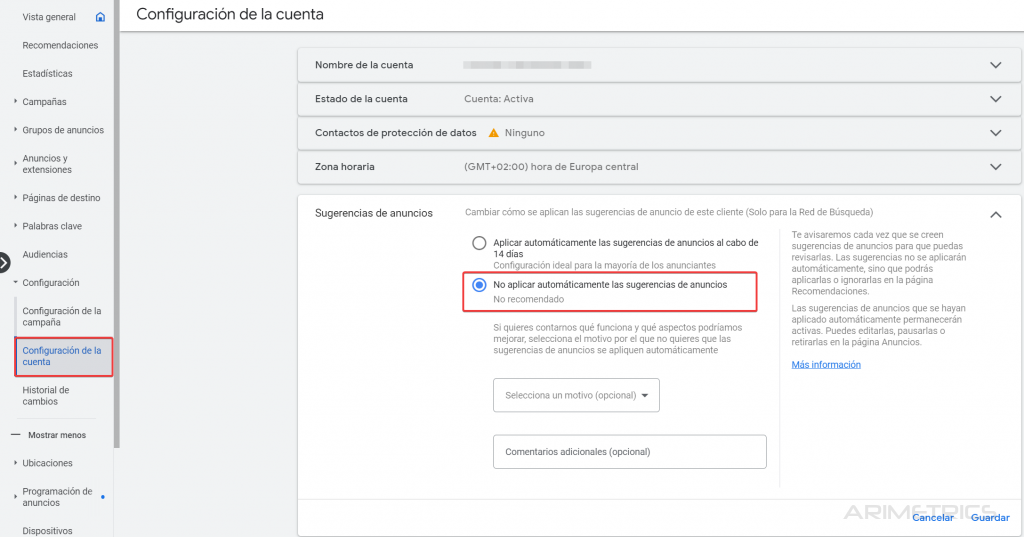The image size is (1024, 537).
Task: Expand the Zona horaria section
Action: coord(995,167)
